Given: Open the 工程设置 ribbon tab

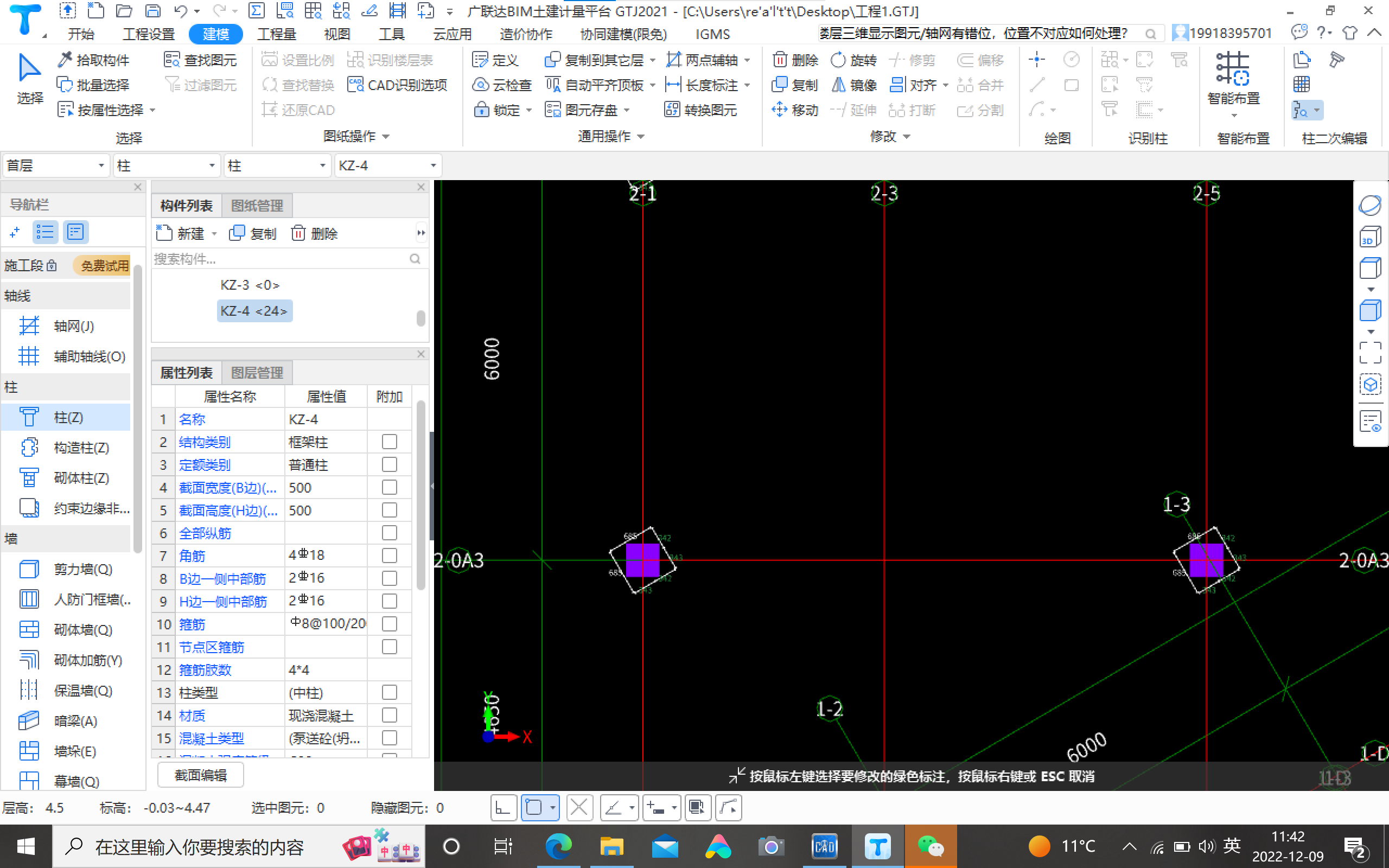Looking at the screenshot, I should coord(149,34).
